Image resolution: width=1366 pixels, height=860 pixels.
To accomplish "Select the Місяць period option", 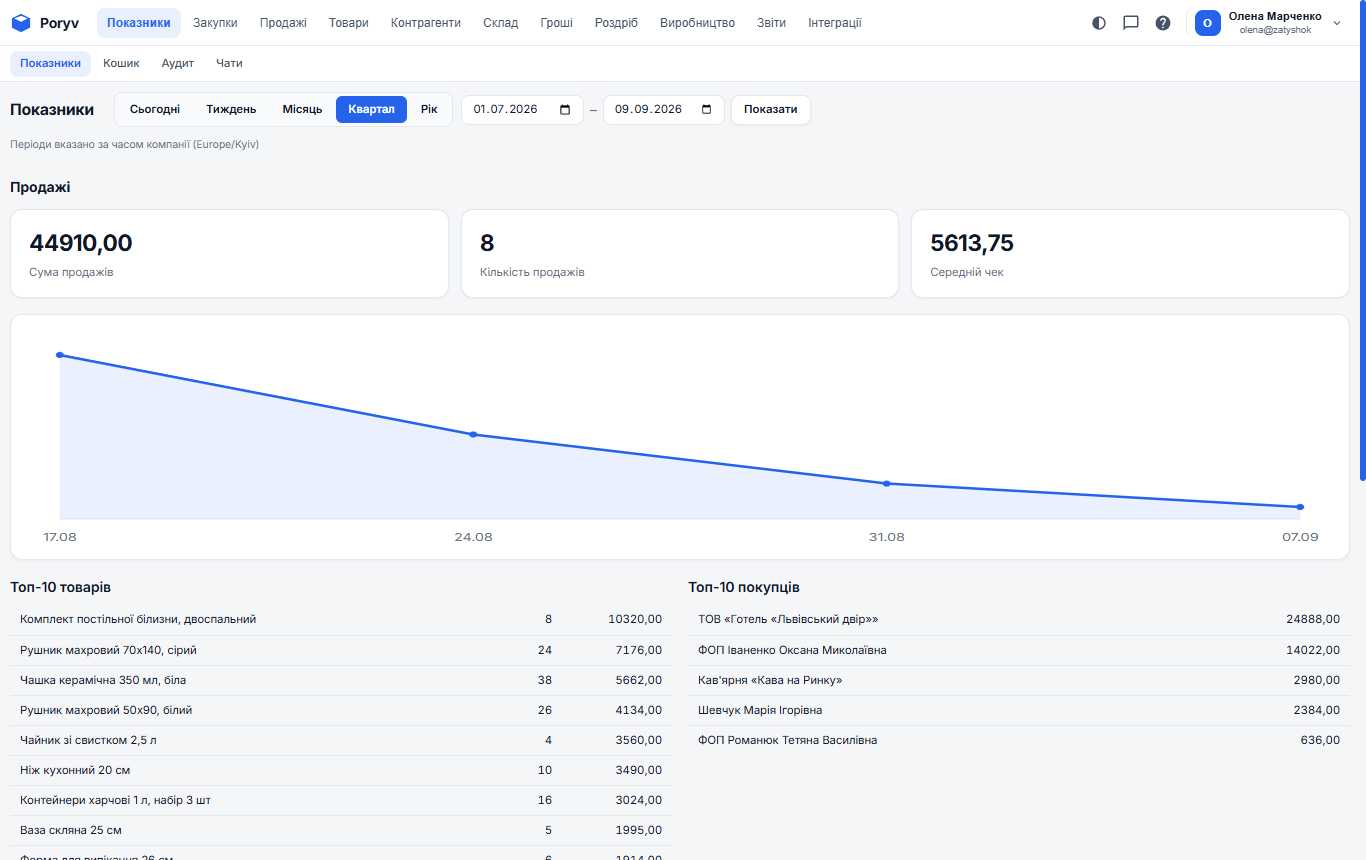I will [x=302, y=109].
